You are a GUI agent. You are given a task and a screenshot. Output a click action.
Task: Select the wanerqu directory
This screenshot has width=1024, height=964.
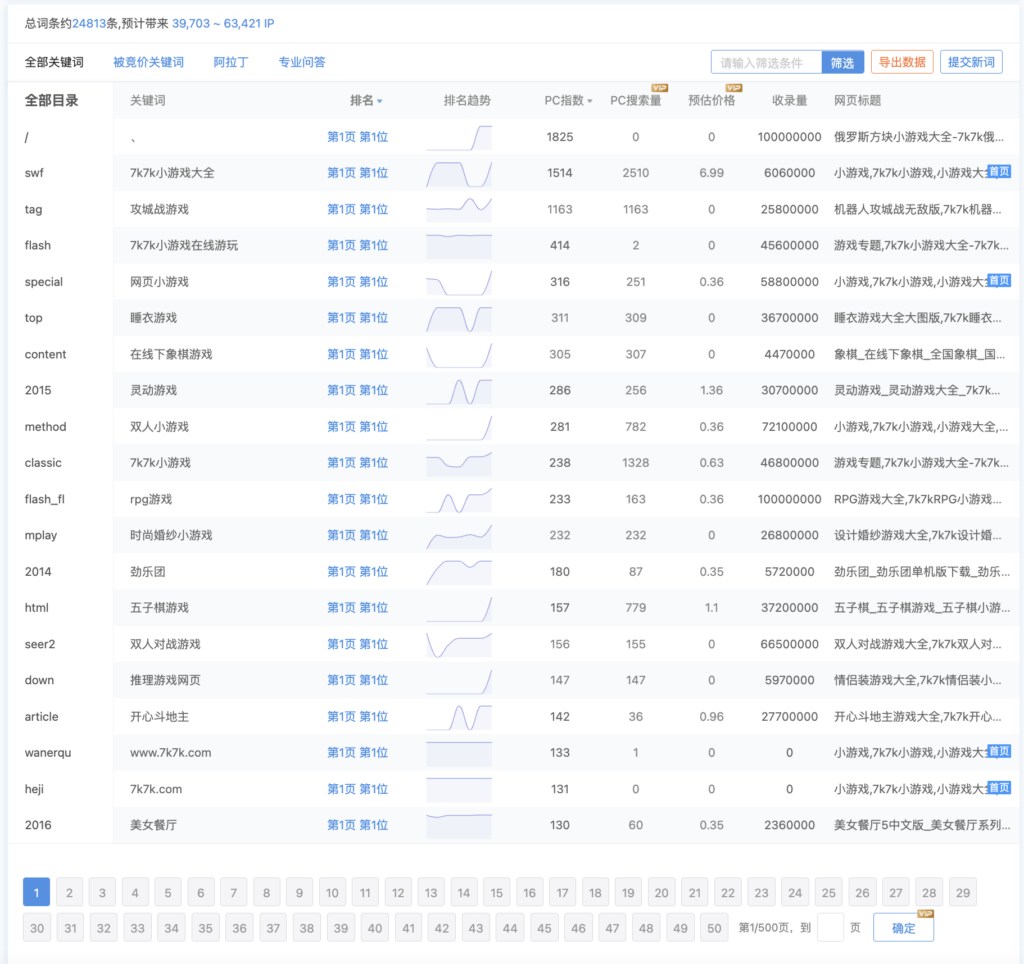tap(48, 753)
